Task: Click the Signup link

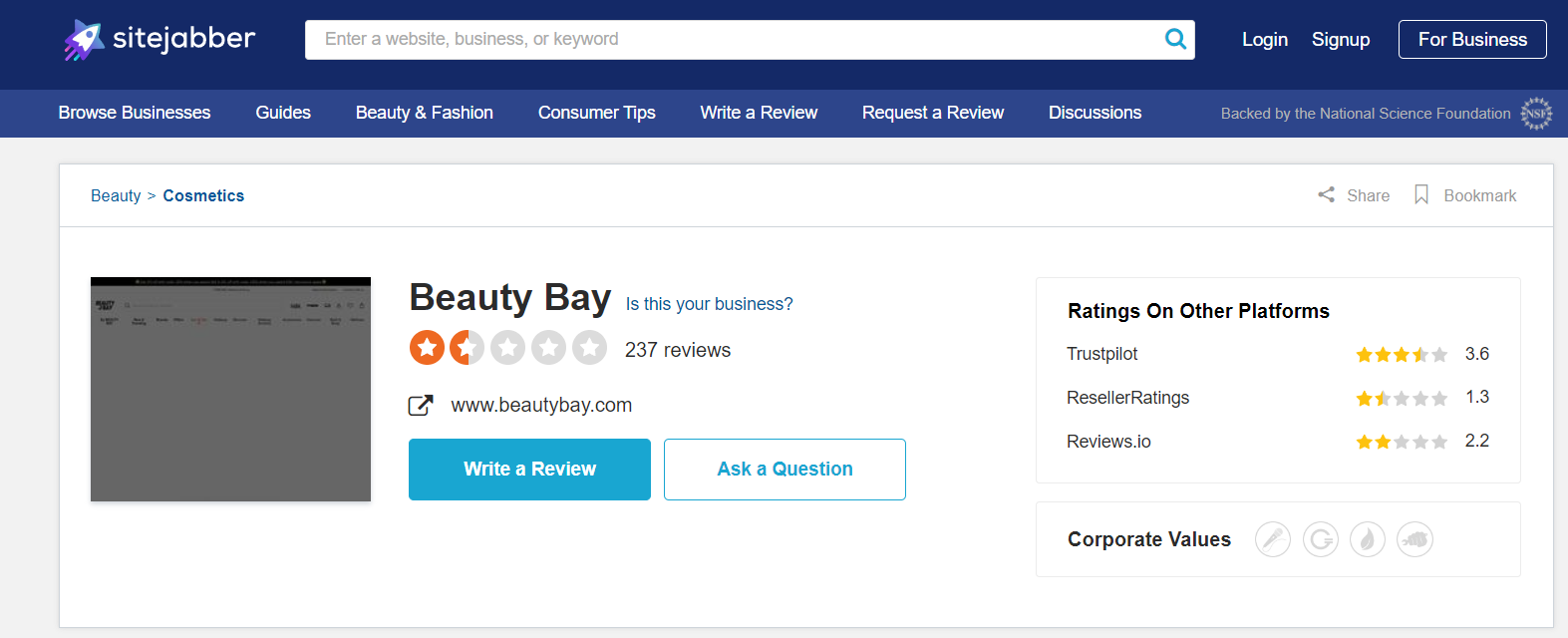Action: click(1341, 39)
